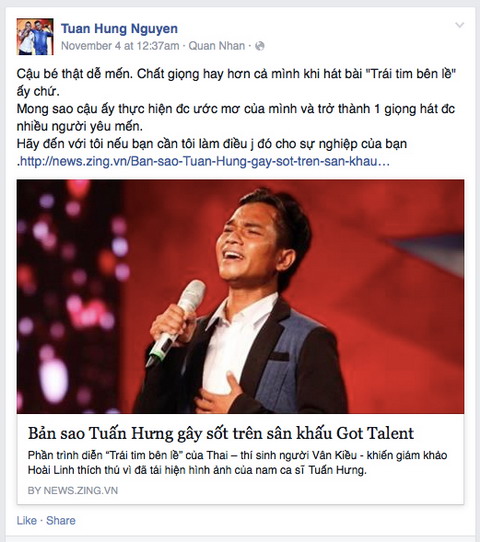Click the sentence starting Mong sao cậu ấy
The height and width of the screenshot is (542, 480).
pyautogui.click(x=236, y=118)
